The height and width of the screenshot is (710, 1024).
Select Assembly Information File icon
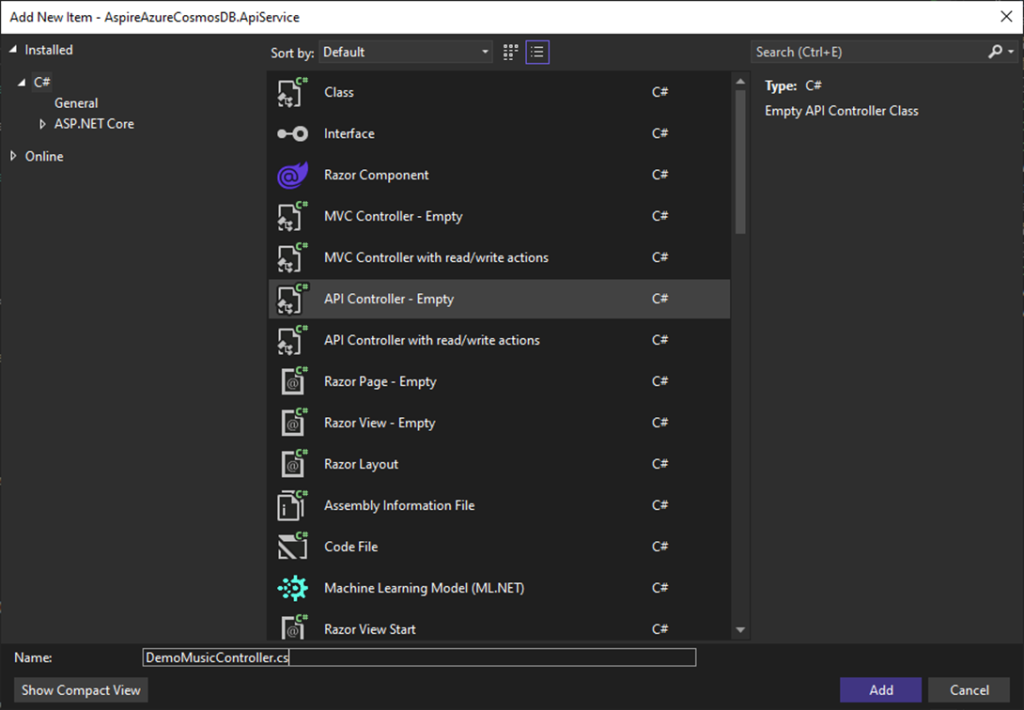pos(292,506)
